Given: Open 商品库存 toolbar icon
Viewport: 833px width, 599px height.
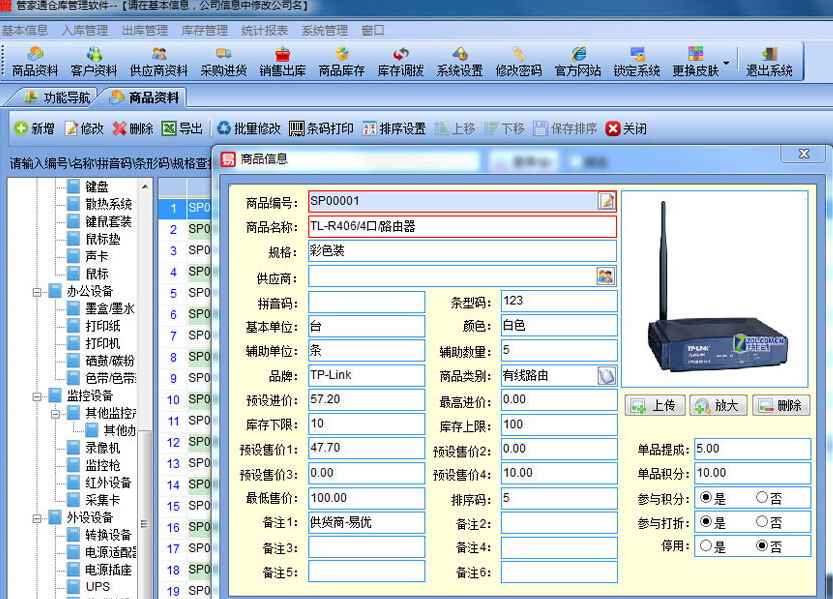Looking at the screenshot, I should pos(342,62).
